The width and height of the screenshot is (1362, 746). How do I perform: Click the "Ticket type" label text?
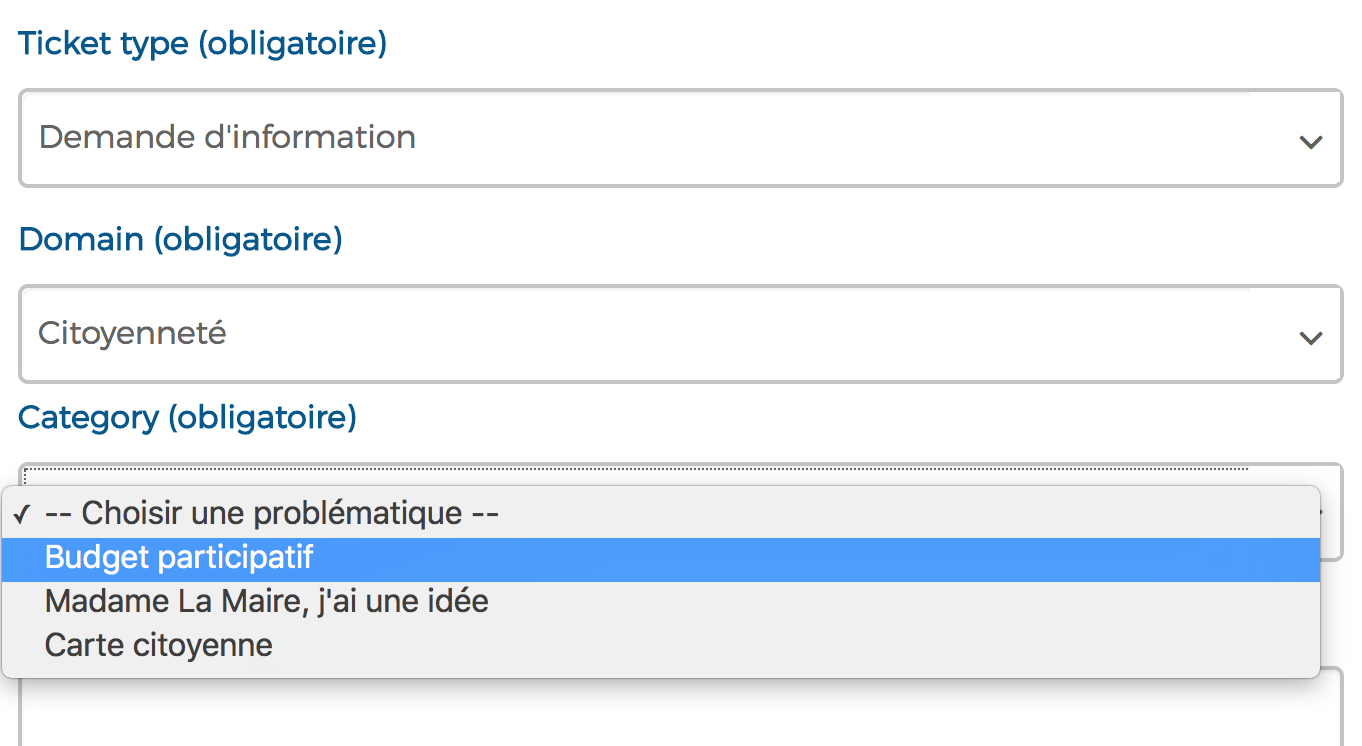103,44
